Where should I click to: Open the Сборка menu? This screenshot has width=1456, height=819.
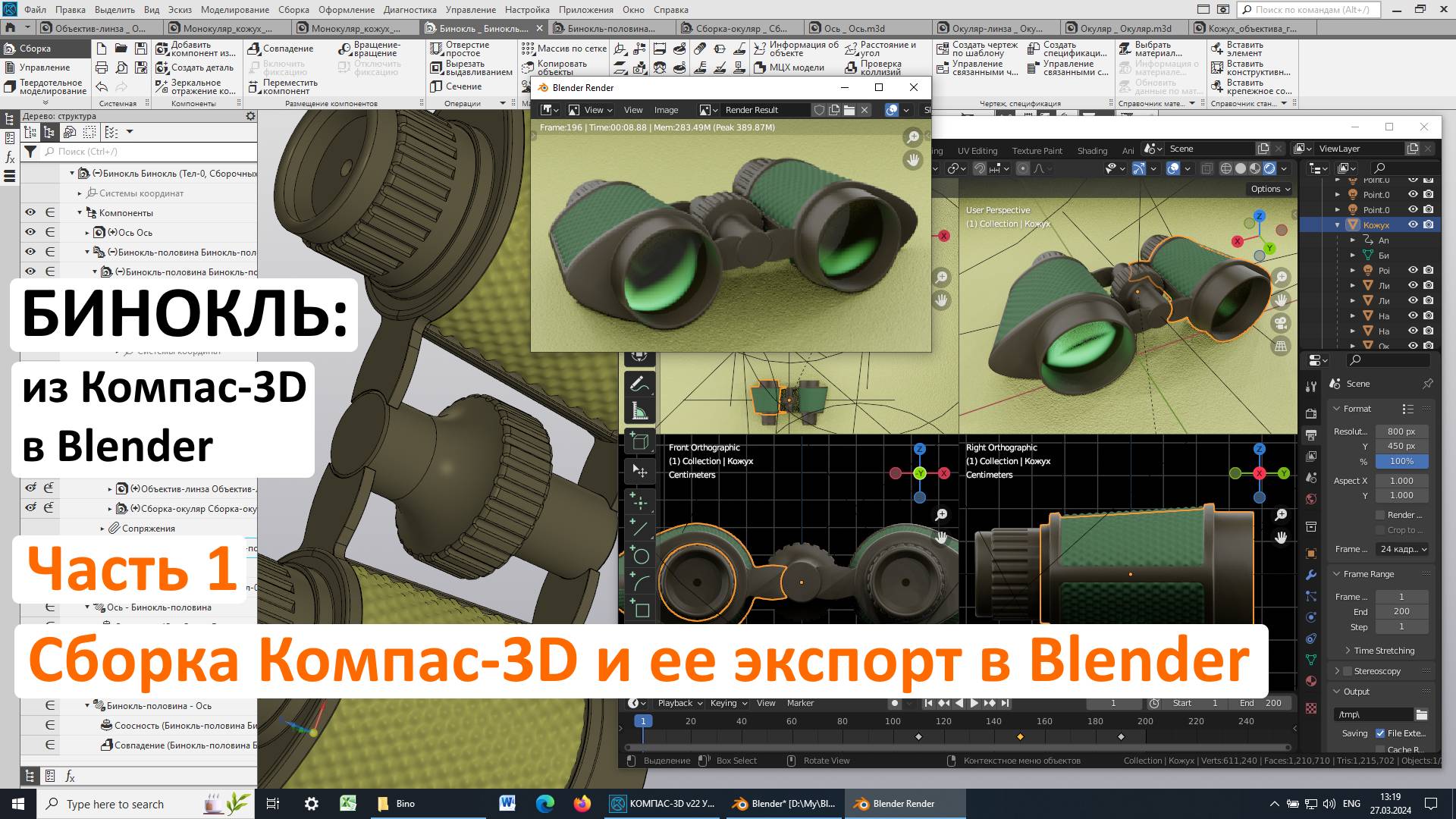pos(293,10)
